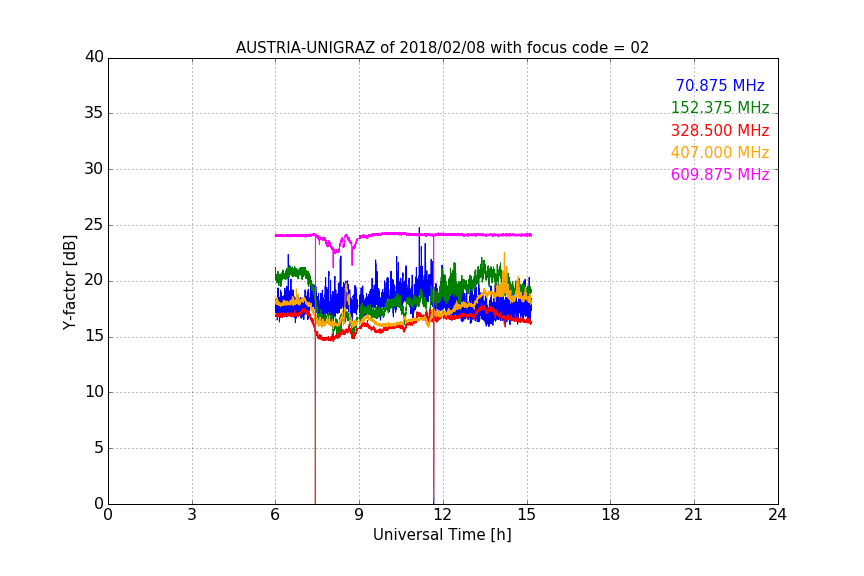864x576 pixels.
Task: Click the x-axis tick label 24
Action: (777, 515)
